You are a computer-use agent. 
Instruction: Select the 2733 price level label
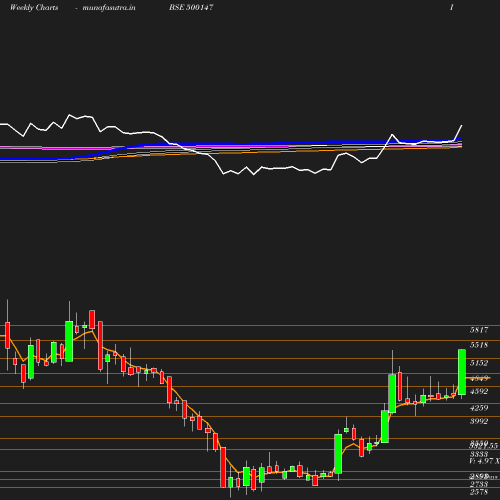click(x=479, y=484)
